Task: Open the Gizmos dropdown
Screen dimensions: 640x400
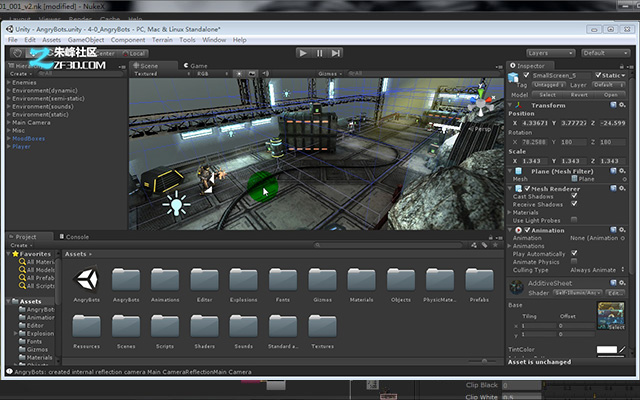Action: (330, 74)
